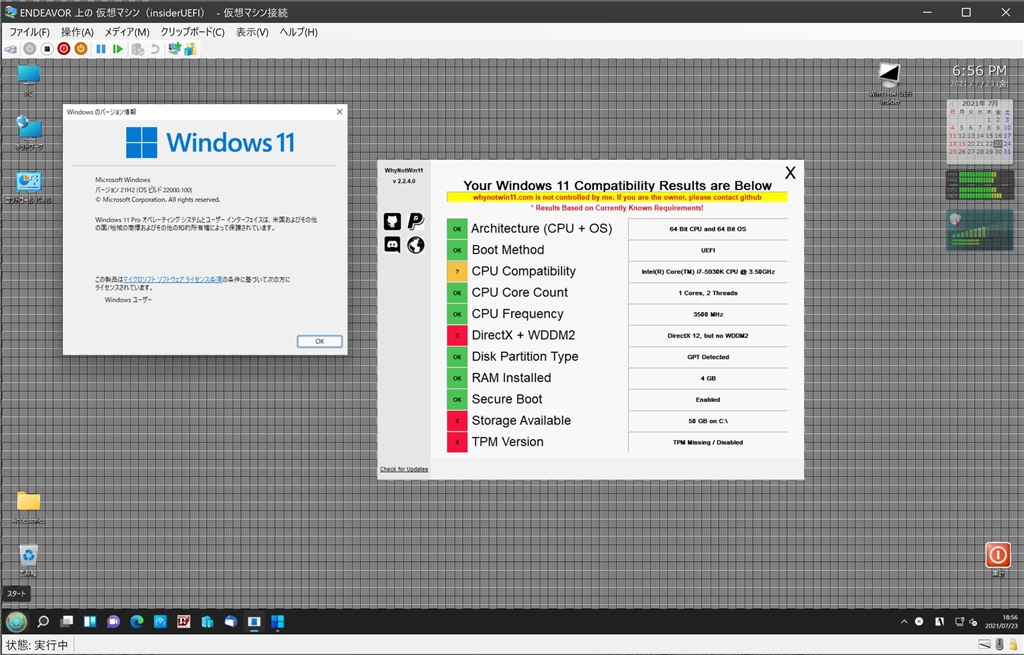Shut down the VM with the red power icon

click(64, 49)
